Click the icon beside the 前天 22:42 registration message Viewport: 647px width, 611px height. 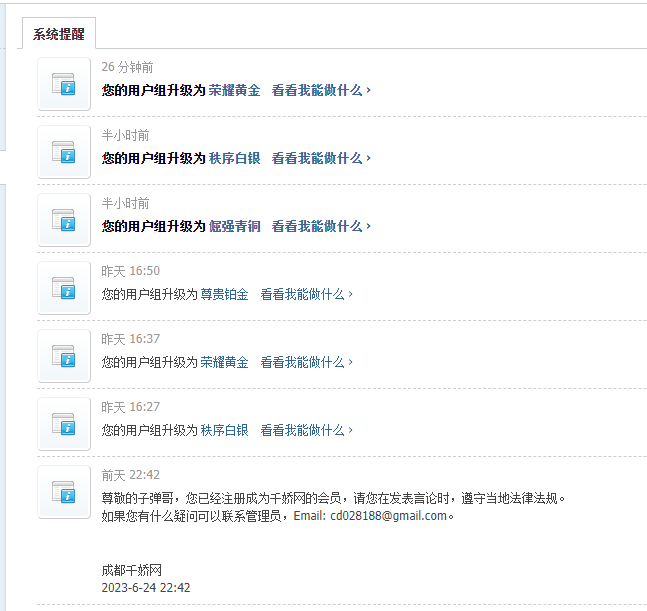[x=64, y=492]
